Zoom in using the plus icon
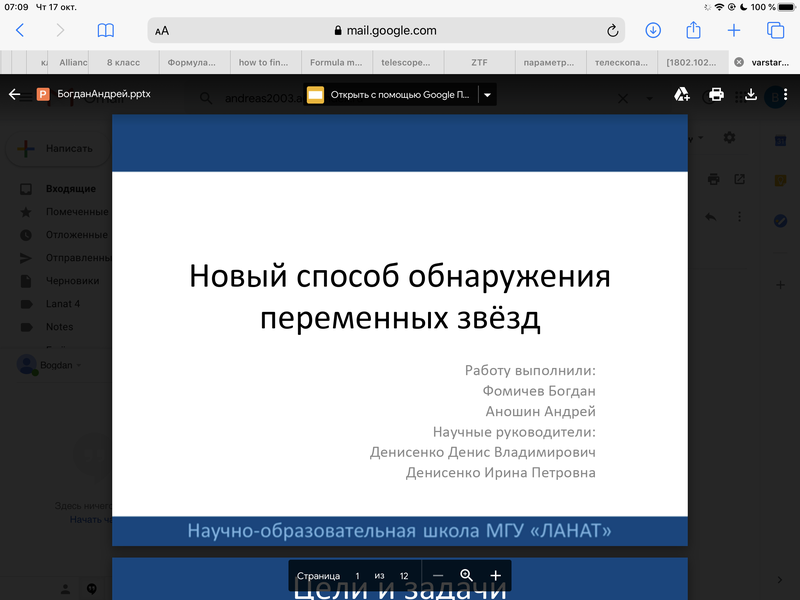This screenshot has height=600, width=800. coord(495,576)
